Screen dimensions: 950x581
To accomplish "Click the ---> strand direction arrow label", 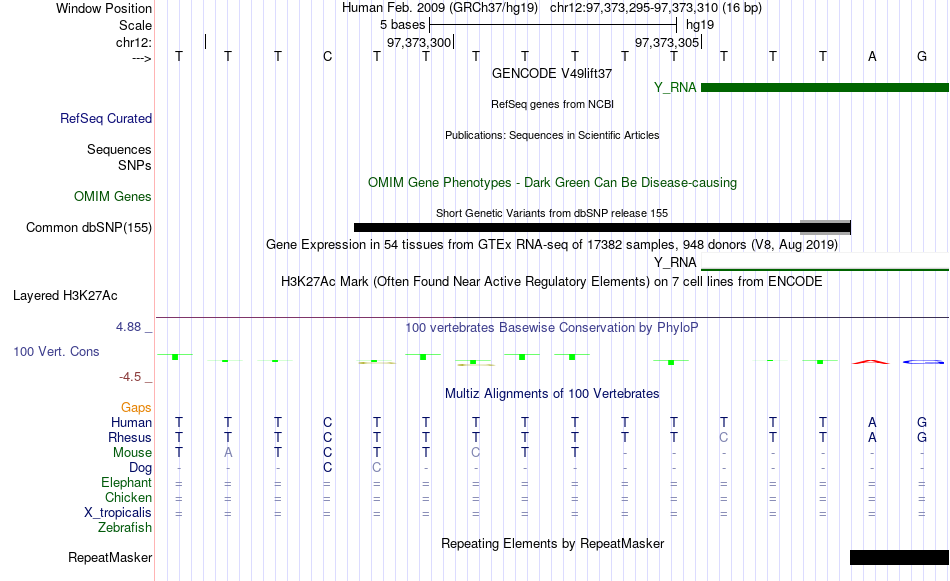I will (x=141, y=58).
